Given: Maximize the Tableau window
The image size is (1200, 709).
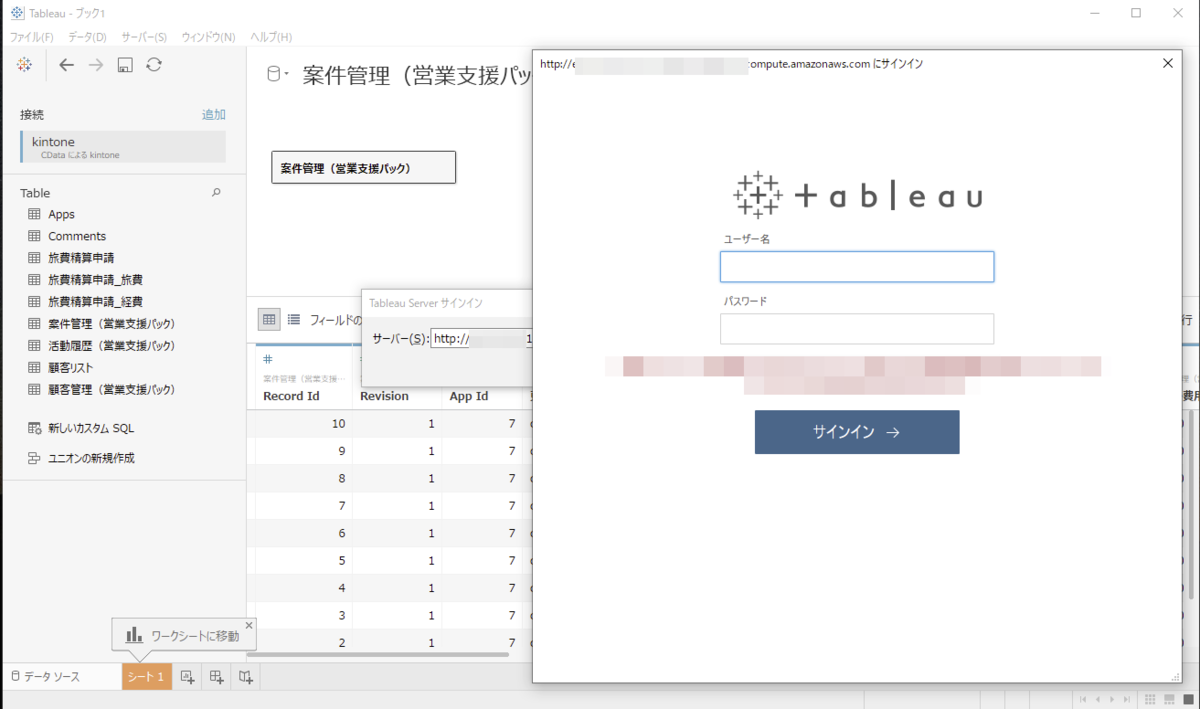Looking at the screenshot, I should [1136, 13].
